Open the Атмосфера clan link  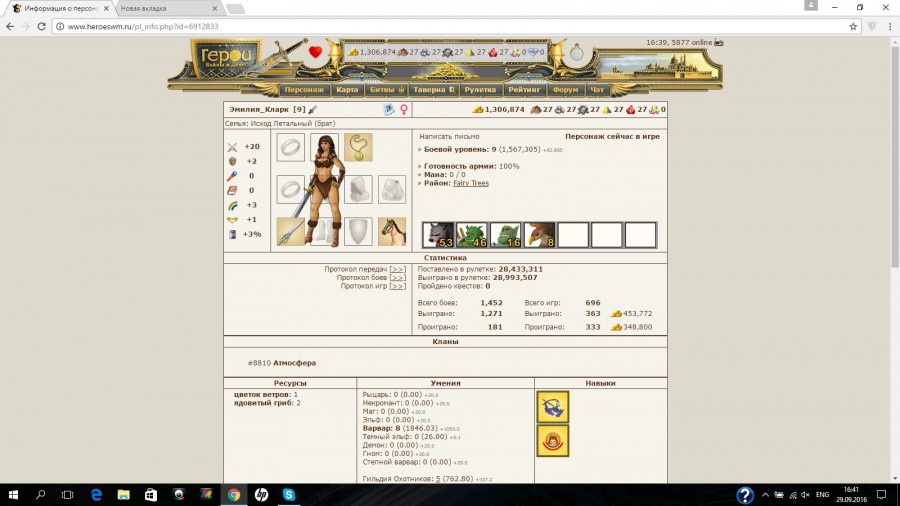click(x=294, y=363)
